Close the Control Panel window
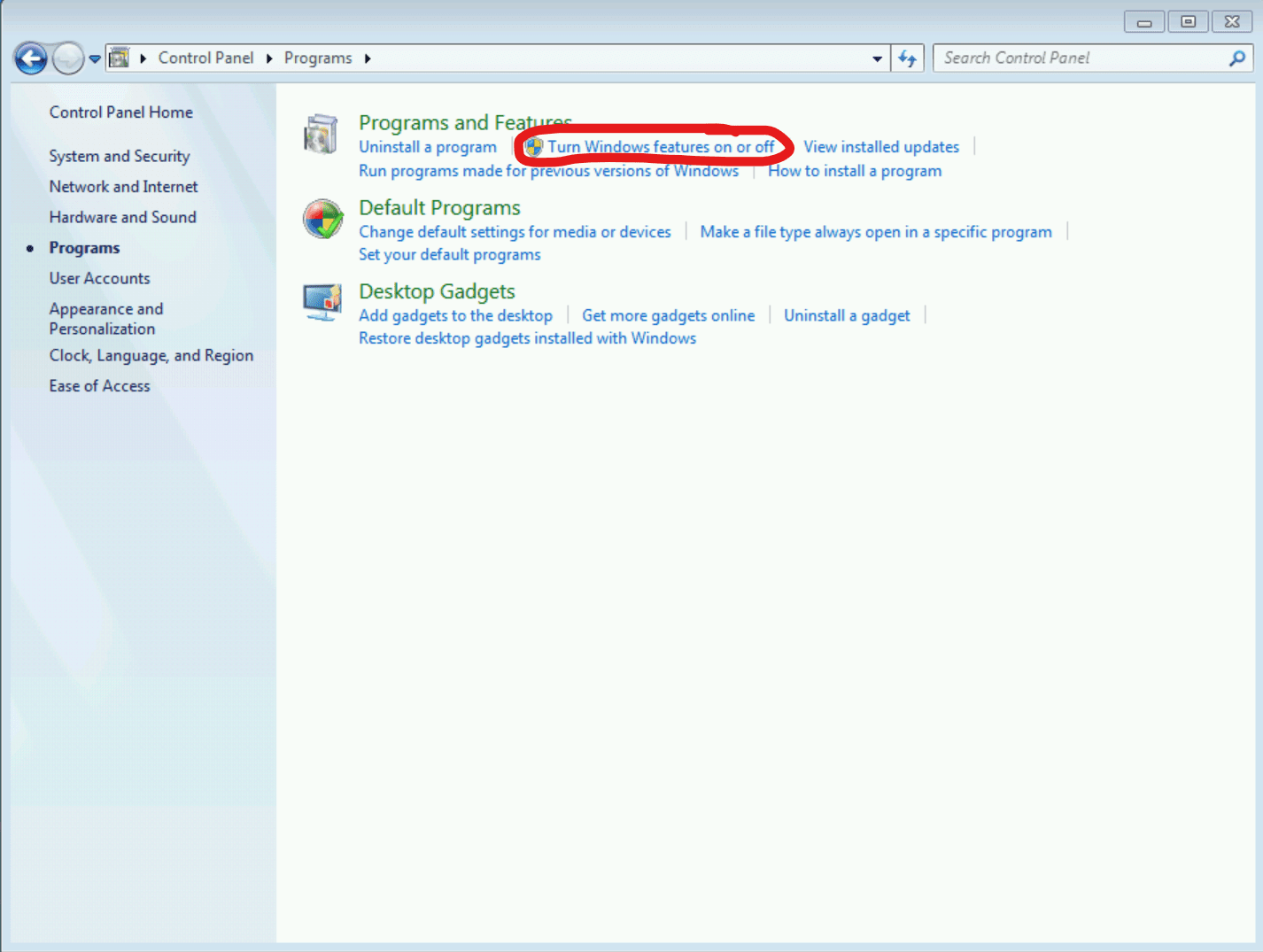Image resolution: width=1263 pixels, height=952 pixels. [x=1232, y=22]
